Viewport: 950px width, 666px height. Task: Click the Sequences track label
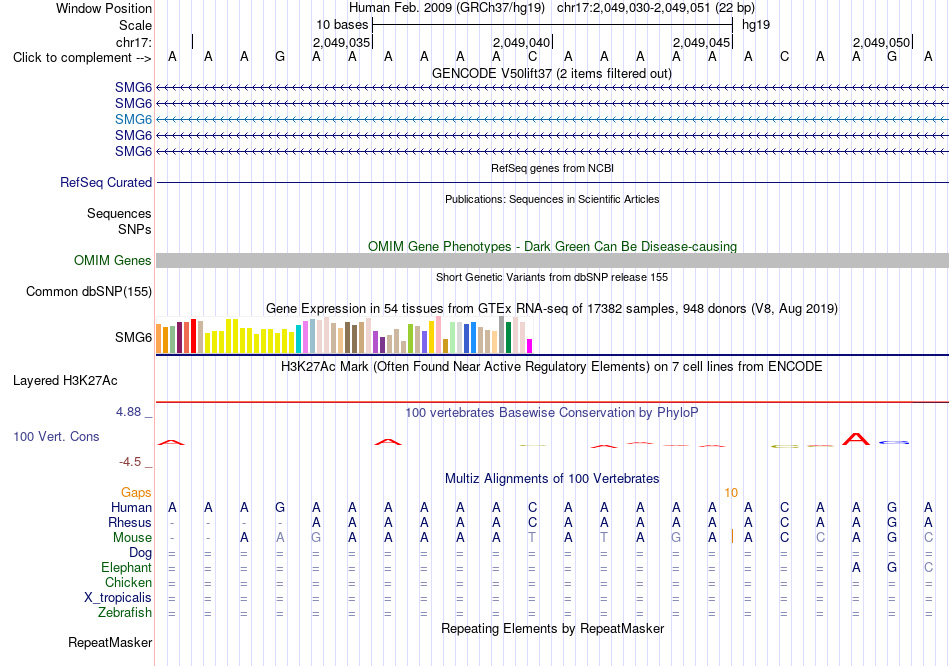tap(119, 213)
